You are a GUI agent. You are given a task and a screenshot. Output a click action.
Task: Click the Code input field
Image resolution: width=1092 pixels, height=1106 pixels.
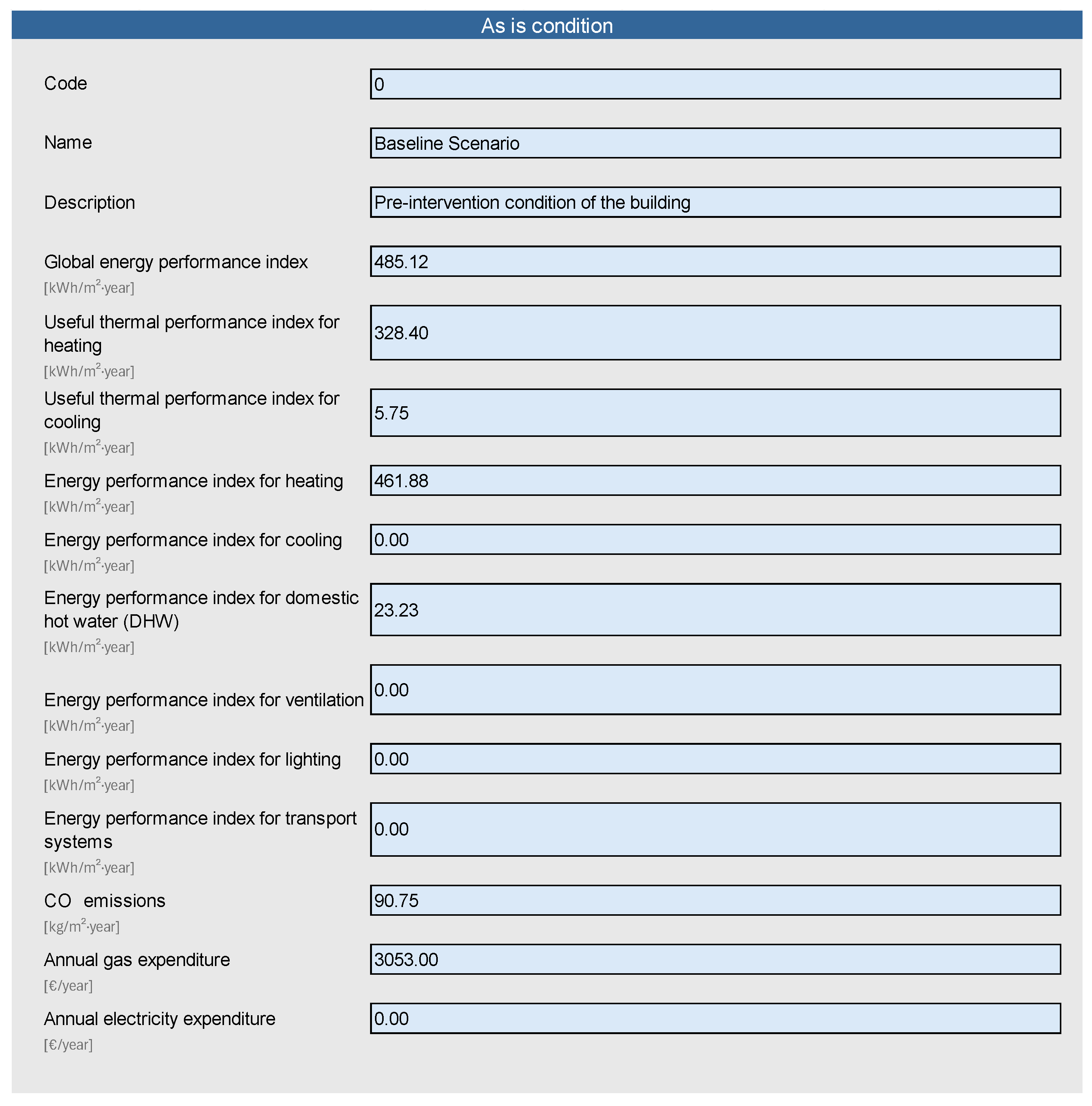pos(715,84)
